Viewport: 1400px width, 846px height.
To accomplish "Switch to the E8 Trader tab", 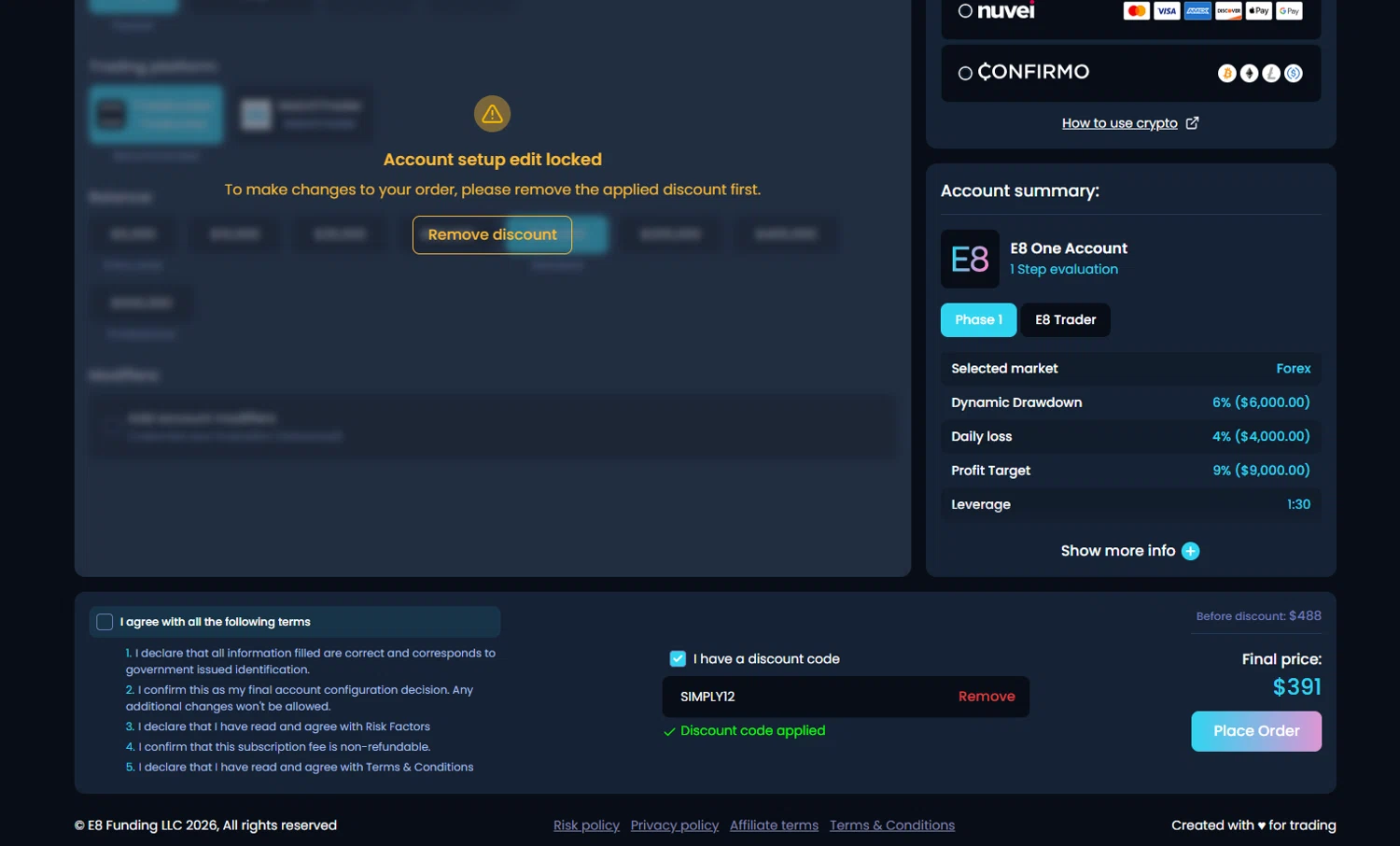I will 1066,320.
